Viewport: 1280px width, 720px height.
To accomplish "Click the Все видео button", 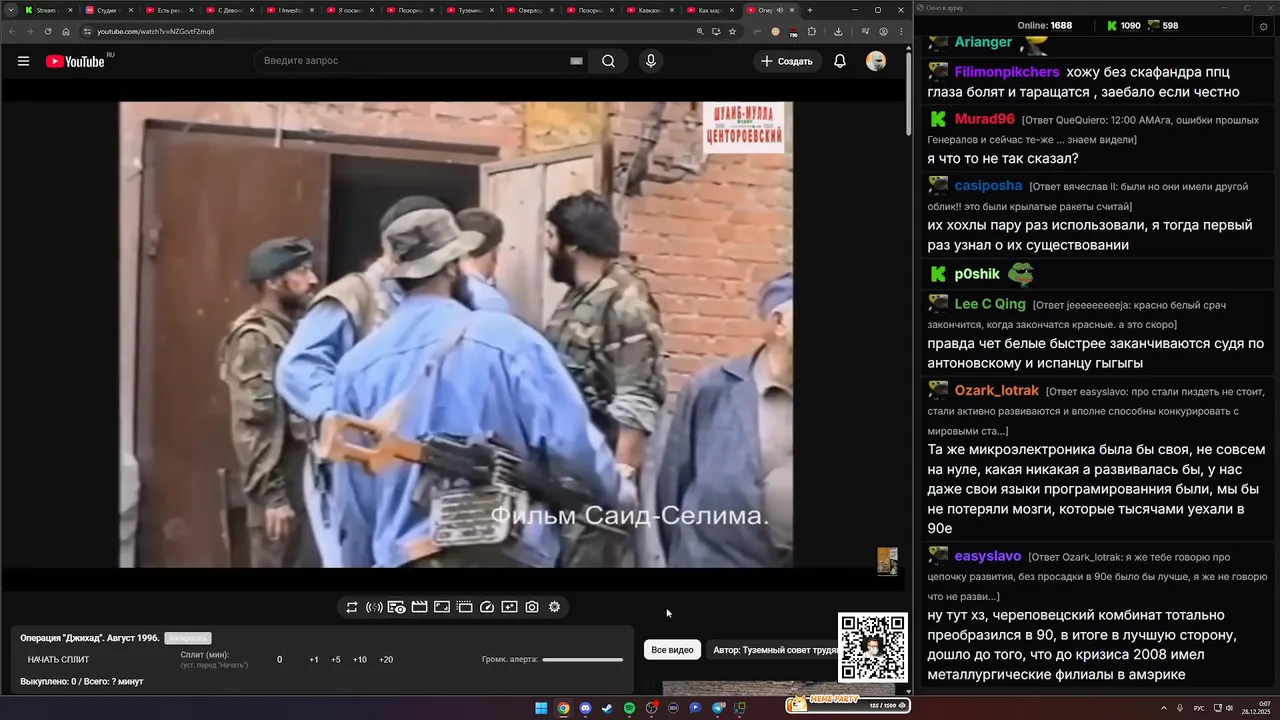I will (672, 650).
